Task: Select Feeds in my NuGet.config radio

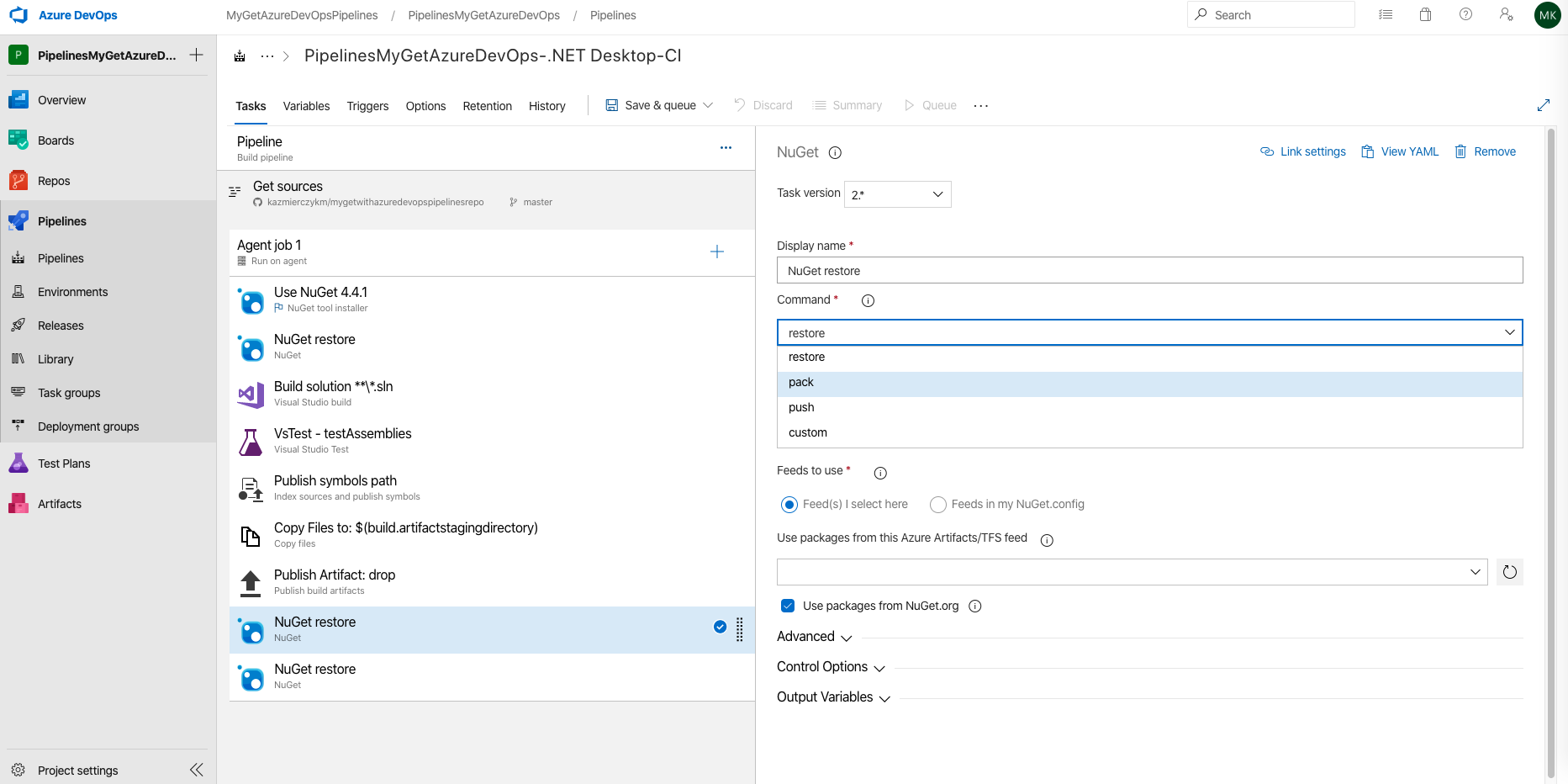Action: tap(938, 505)
